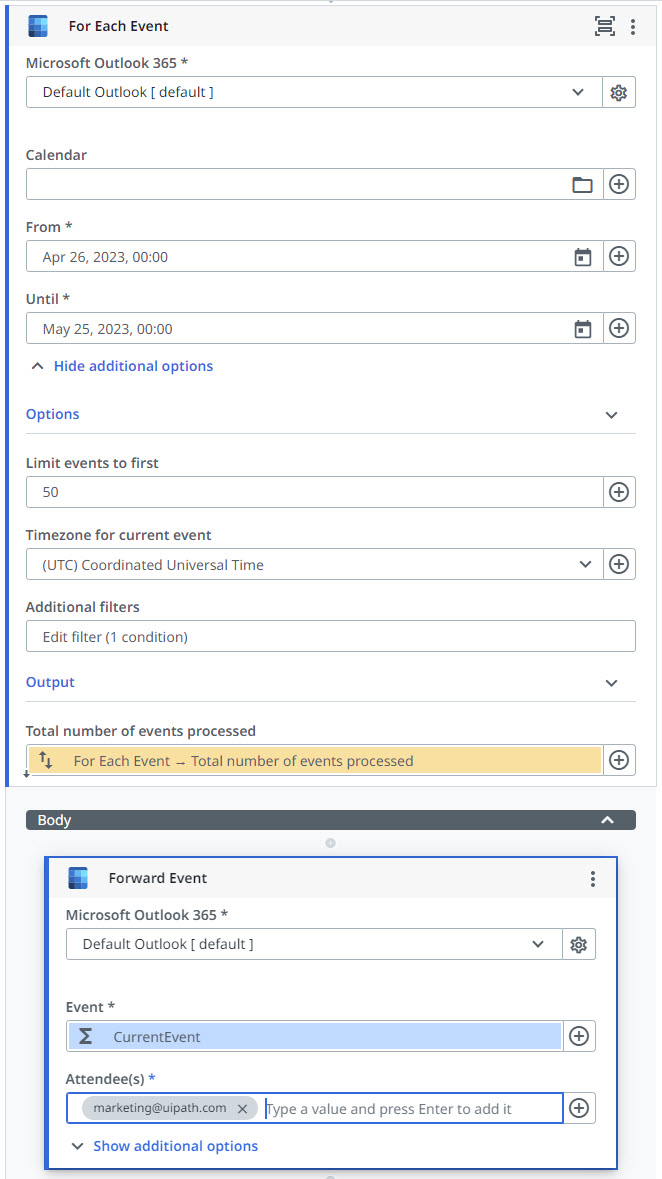Image resolution: width=662 pixels, height=1179 pixels.
Task: Open Edit filter (1 condition) button
Action: (330, 636)
